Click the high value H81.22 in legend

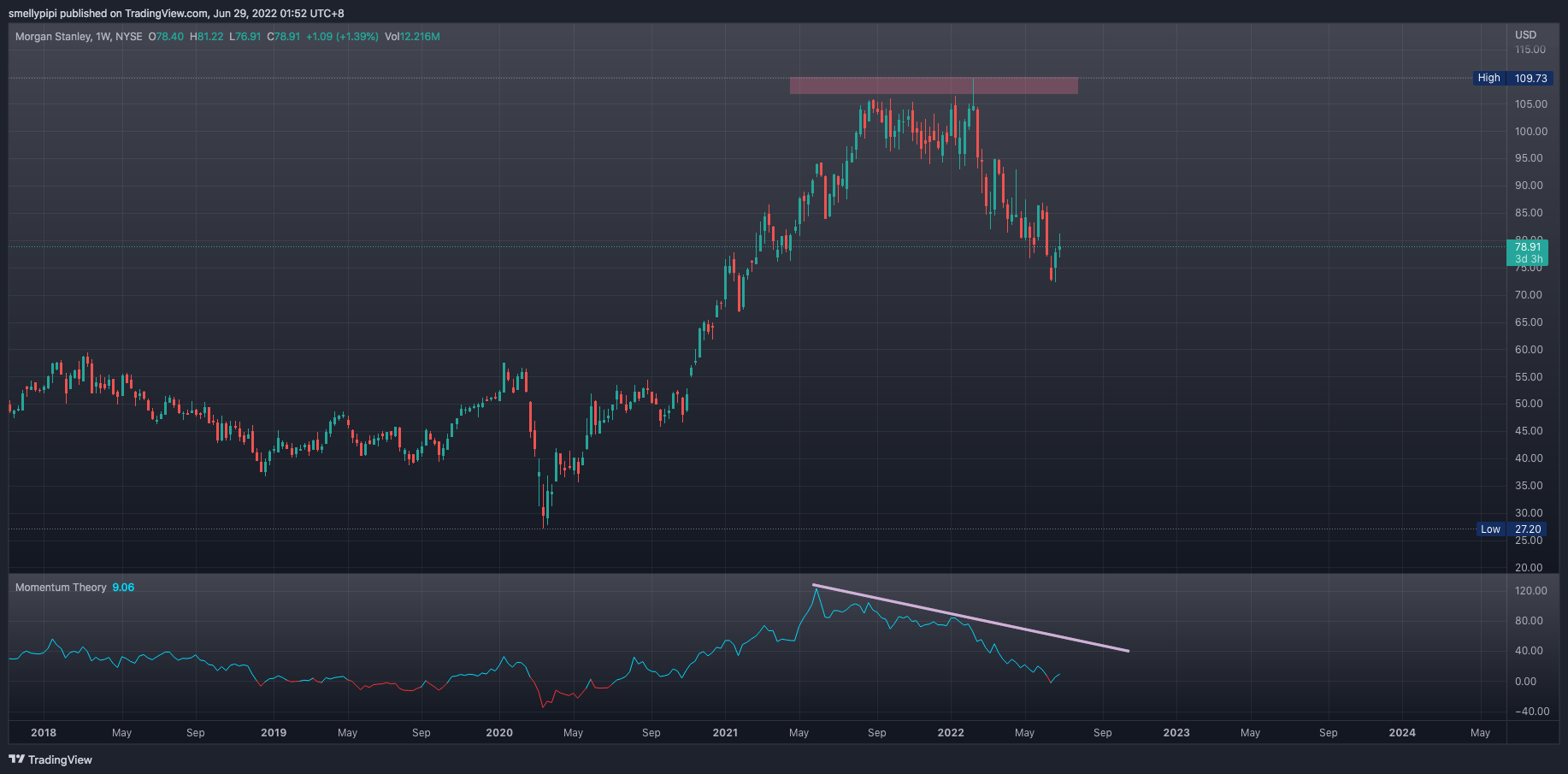coord(206,37)
